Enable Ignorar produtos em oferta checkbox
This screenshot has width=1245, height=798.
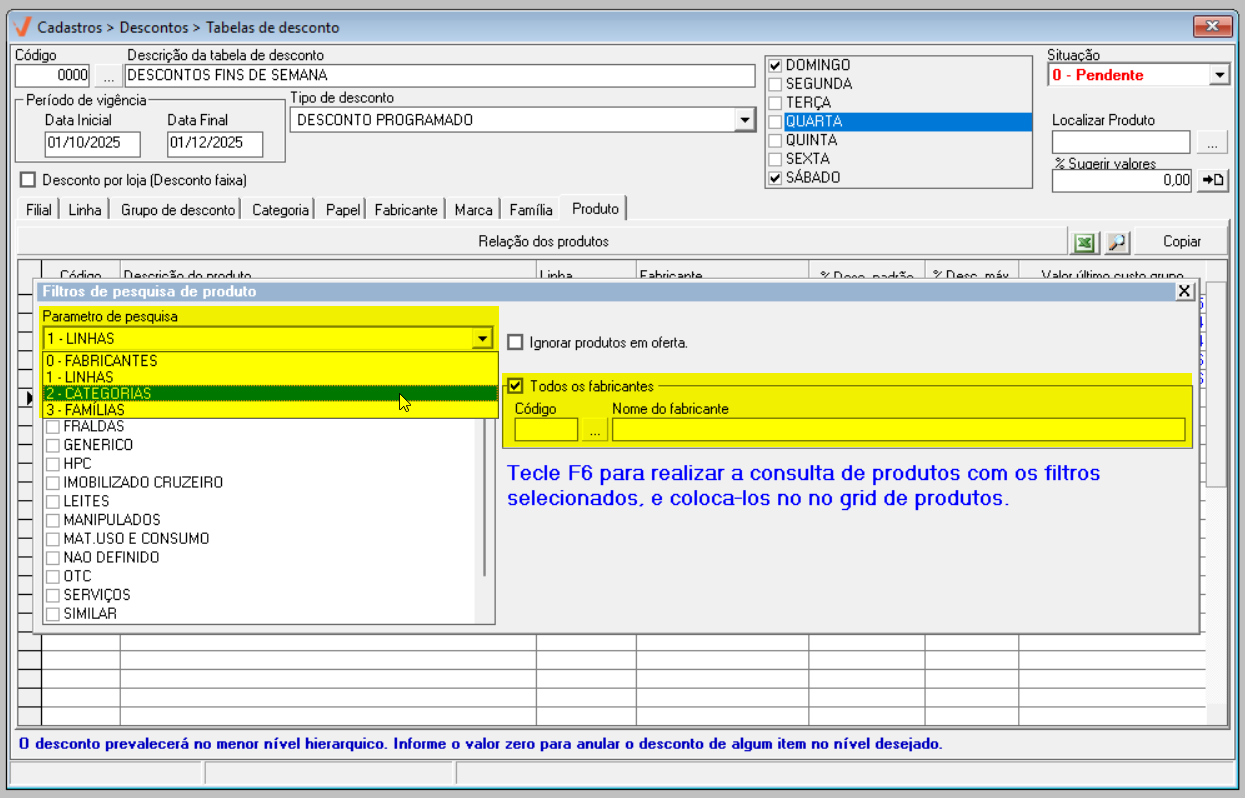(515, 342)
